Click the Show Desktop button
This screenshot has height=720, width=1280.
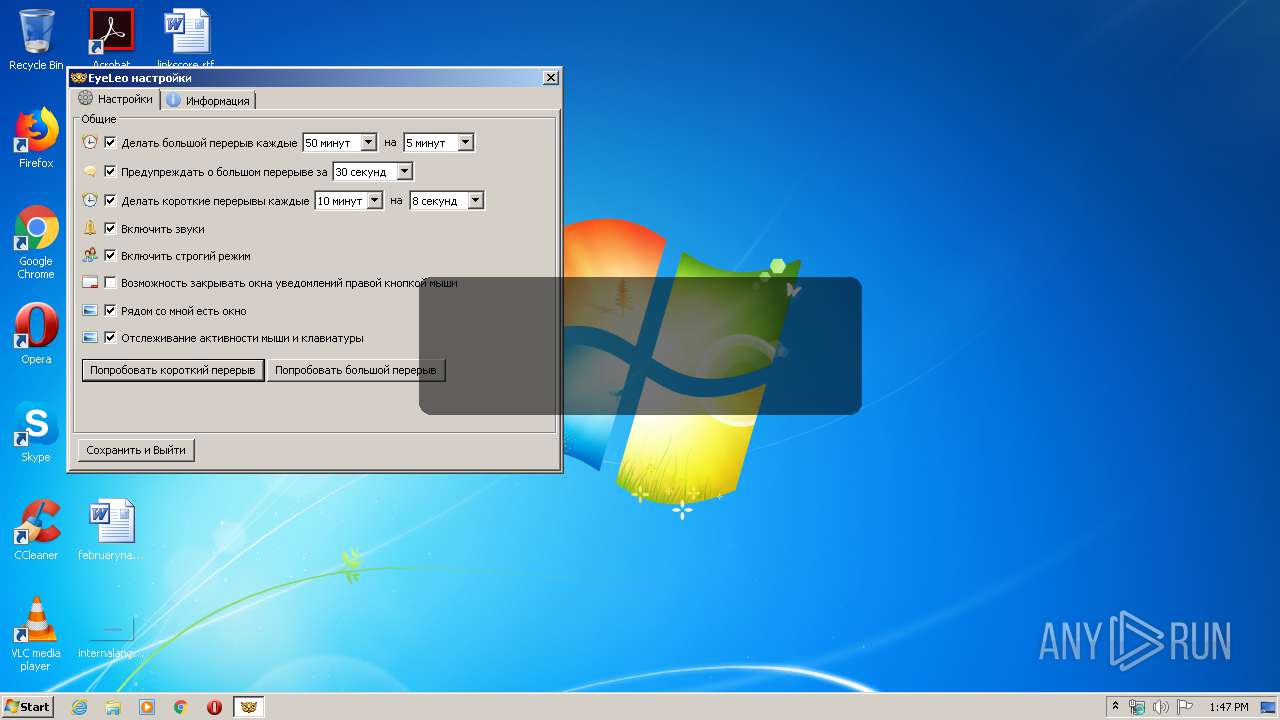click(1270, 707)
